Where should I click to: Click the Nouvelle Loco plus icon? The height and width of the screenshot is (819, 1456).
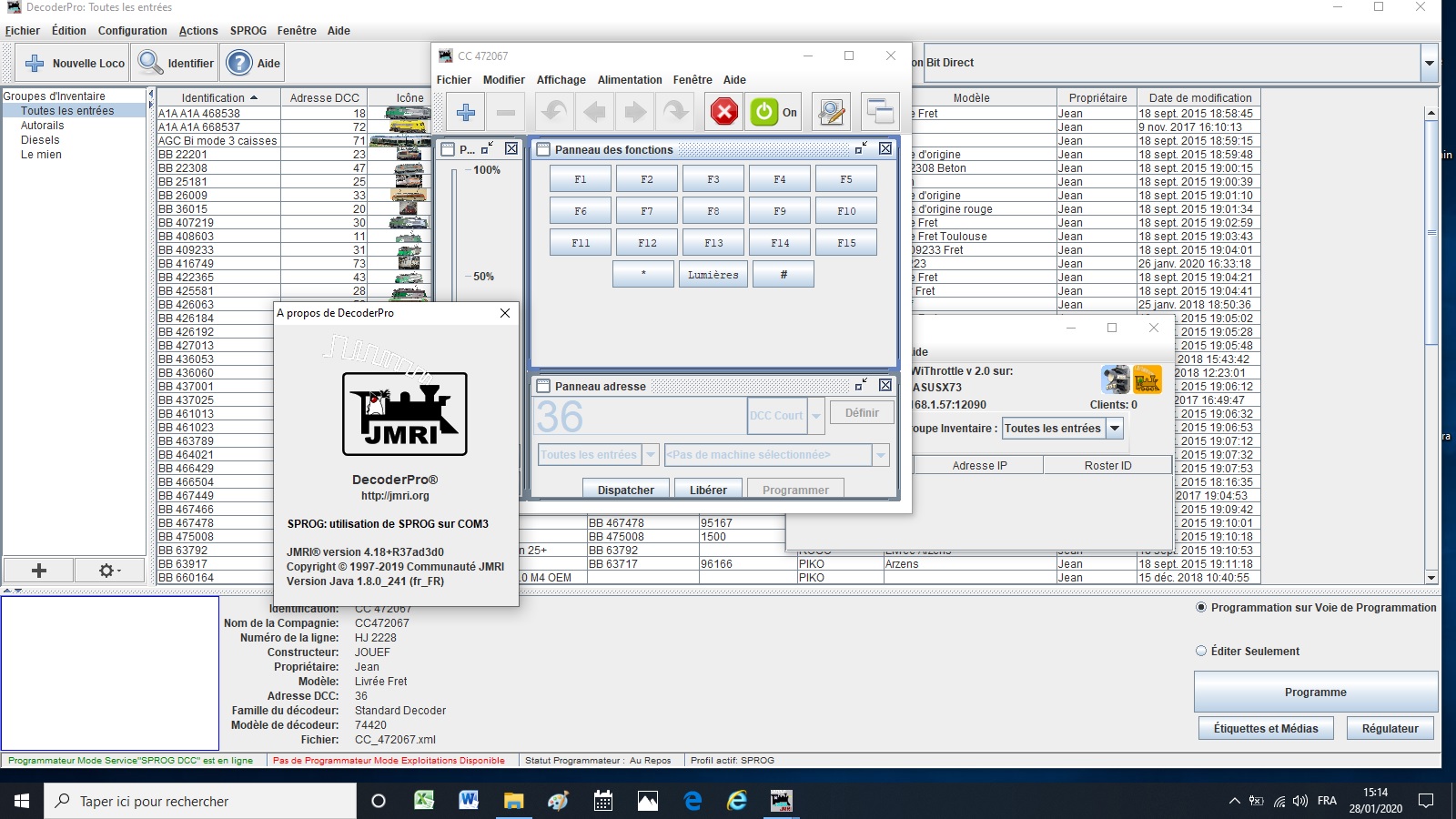(35, 63)
